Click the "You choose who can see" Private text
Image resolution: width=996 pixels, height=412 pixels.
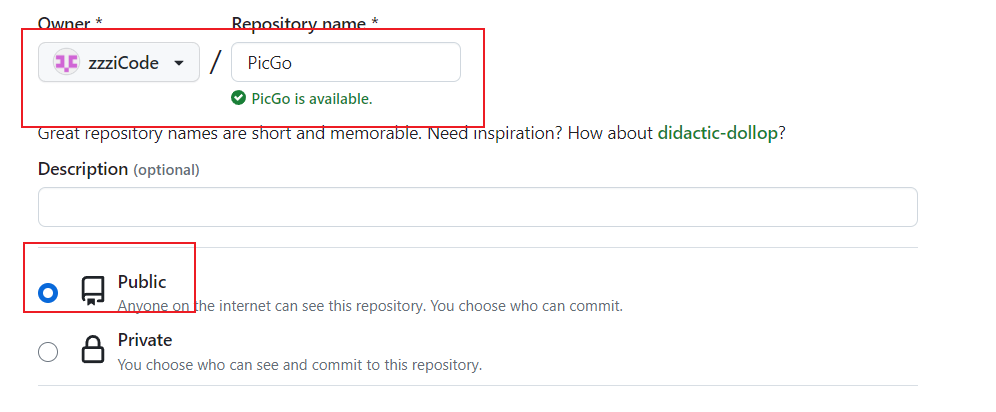pos(300,365)
